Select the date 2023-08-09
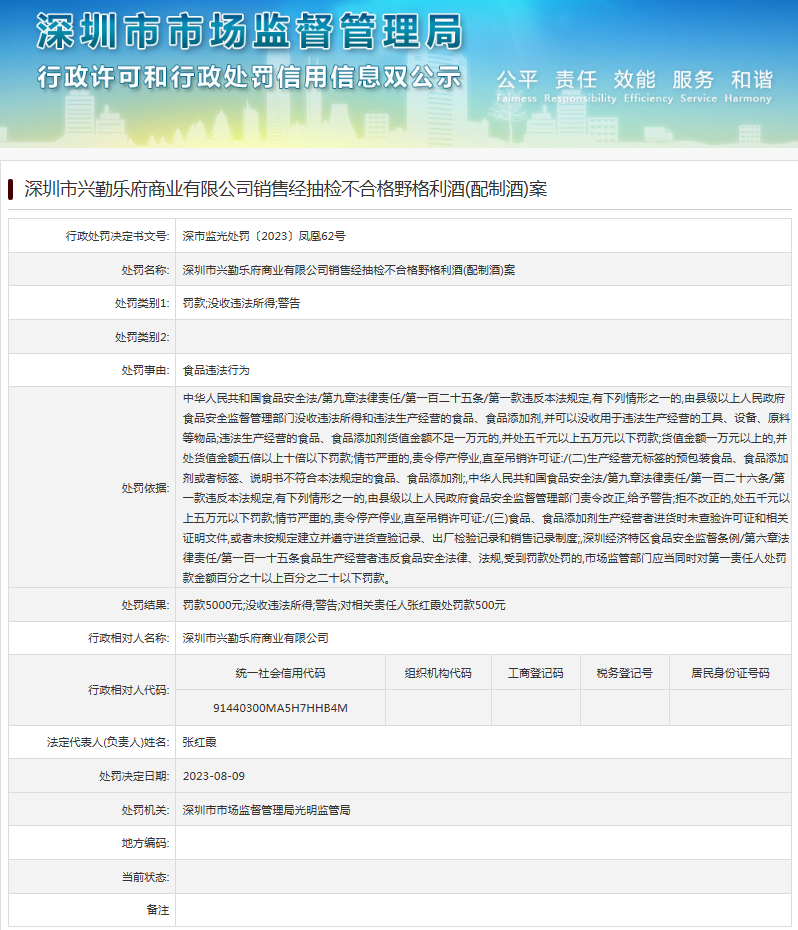This screenshot has height=930, width=798. pos(214,776)
